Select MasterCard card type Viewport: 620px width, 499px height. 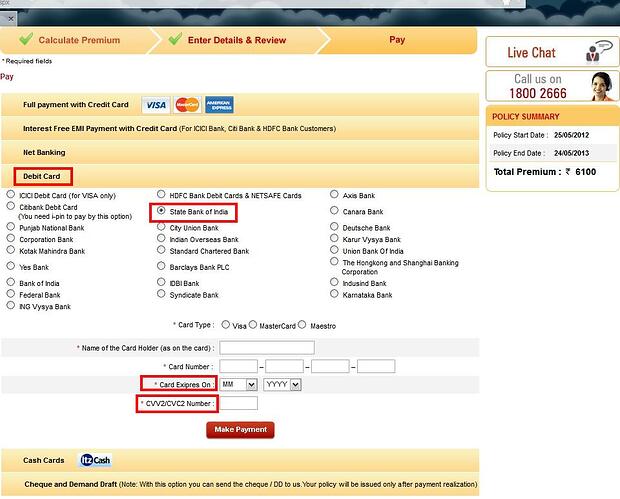253,325
